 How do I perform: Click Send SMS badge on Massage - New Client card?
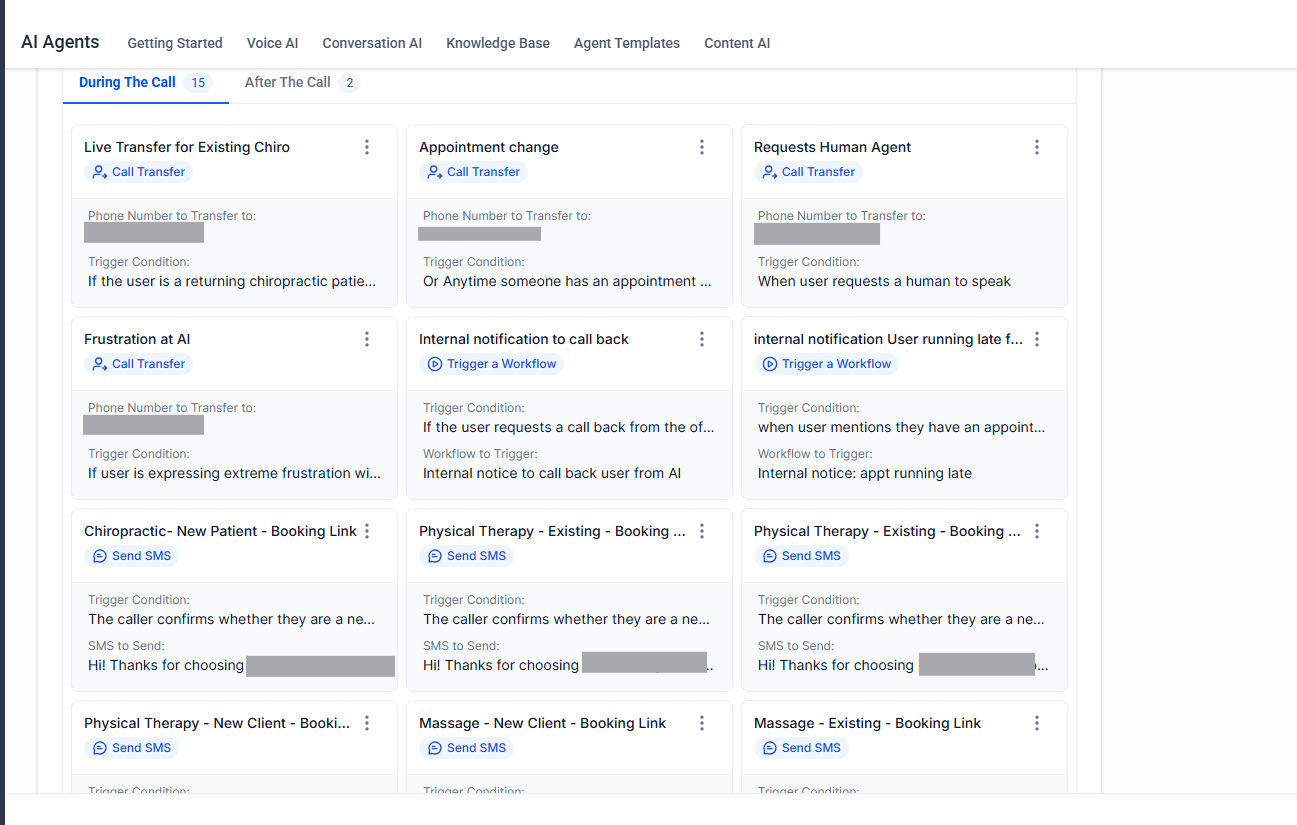click(467, 748)
